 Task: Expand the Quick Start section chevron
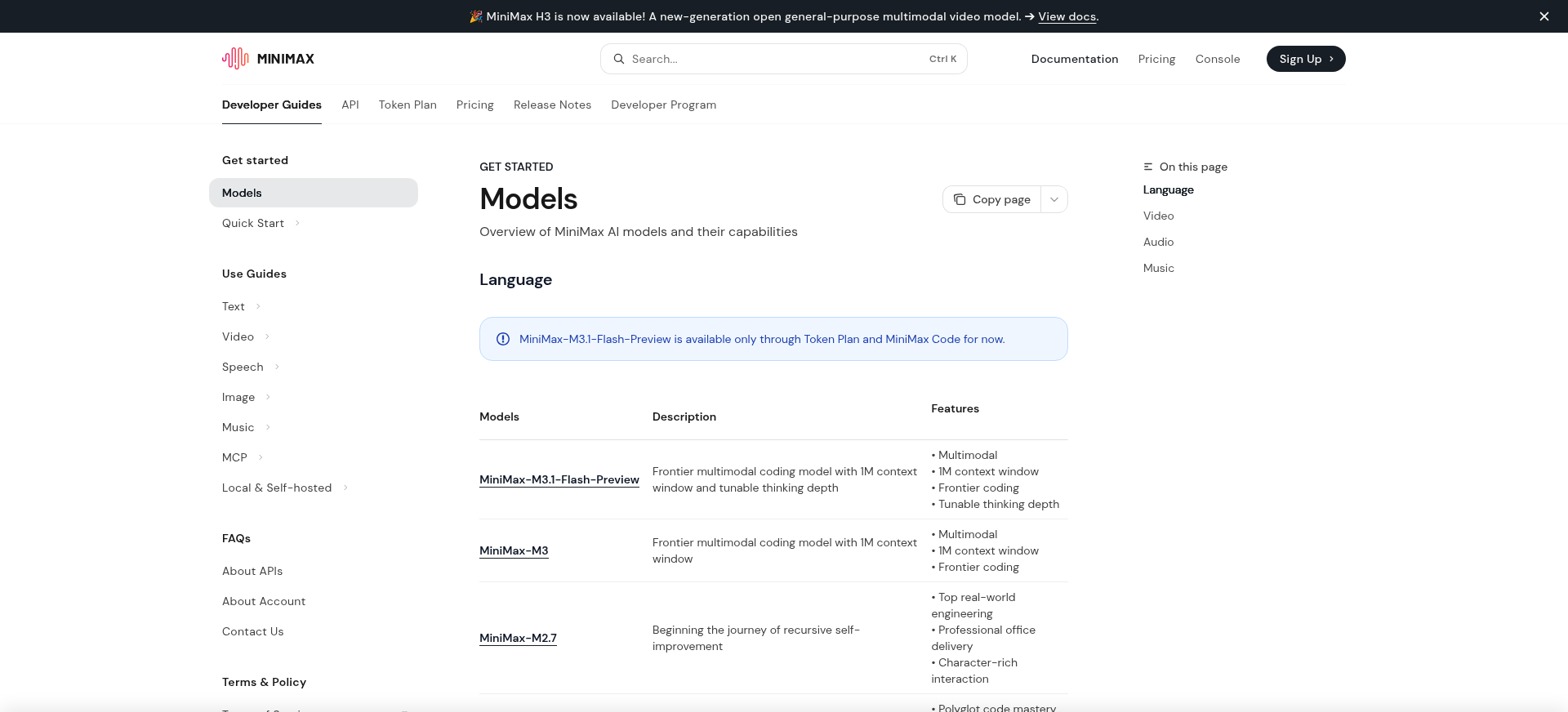click(x=297, y=223)
